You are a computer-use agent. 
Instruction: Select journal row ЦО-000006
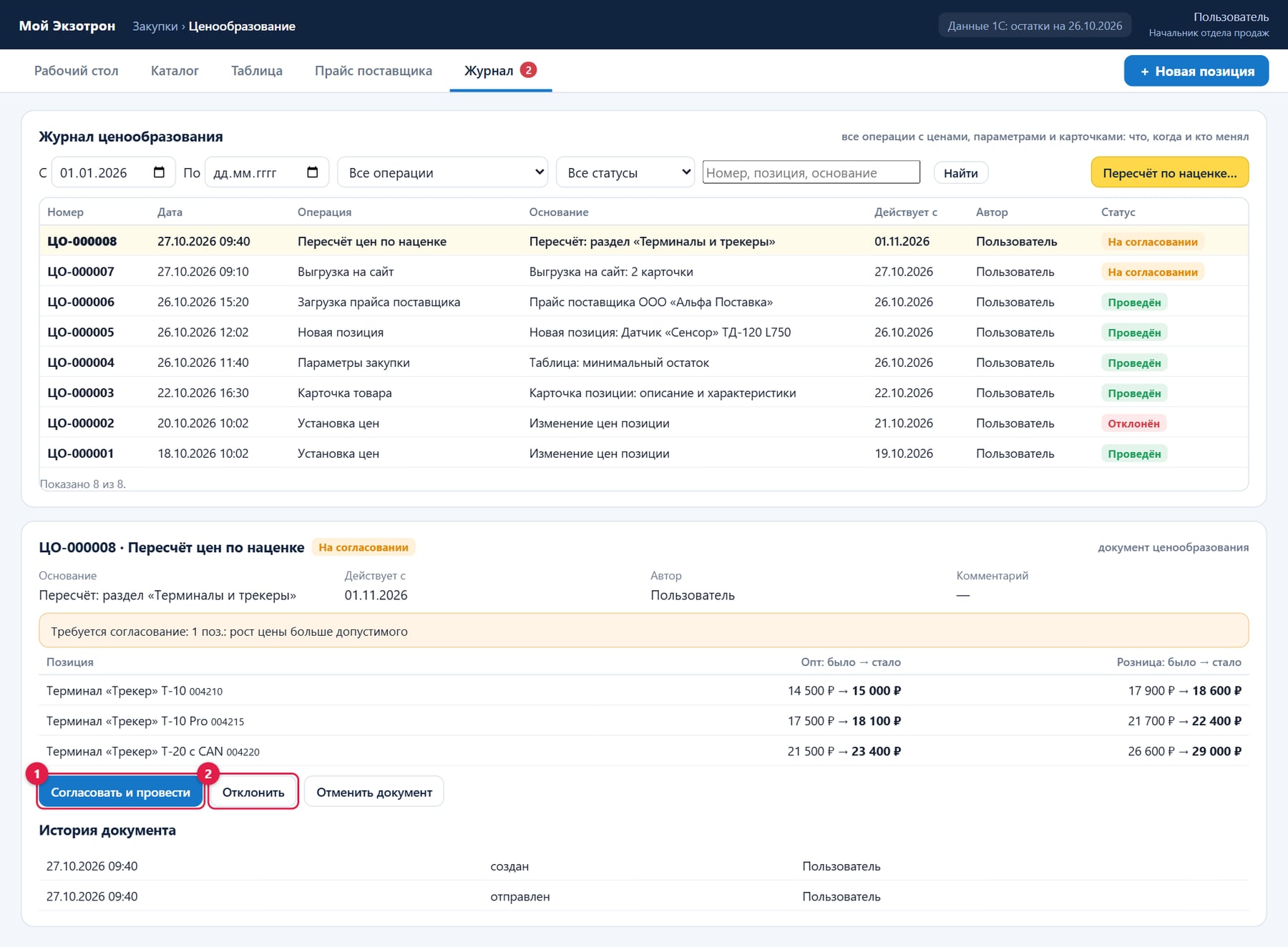pyautogui.click(x=643, y=302)
